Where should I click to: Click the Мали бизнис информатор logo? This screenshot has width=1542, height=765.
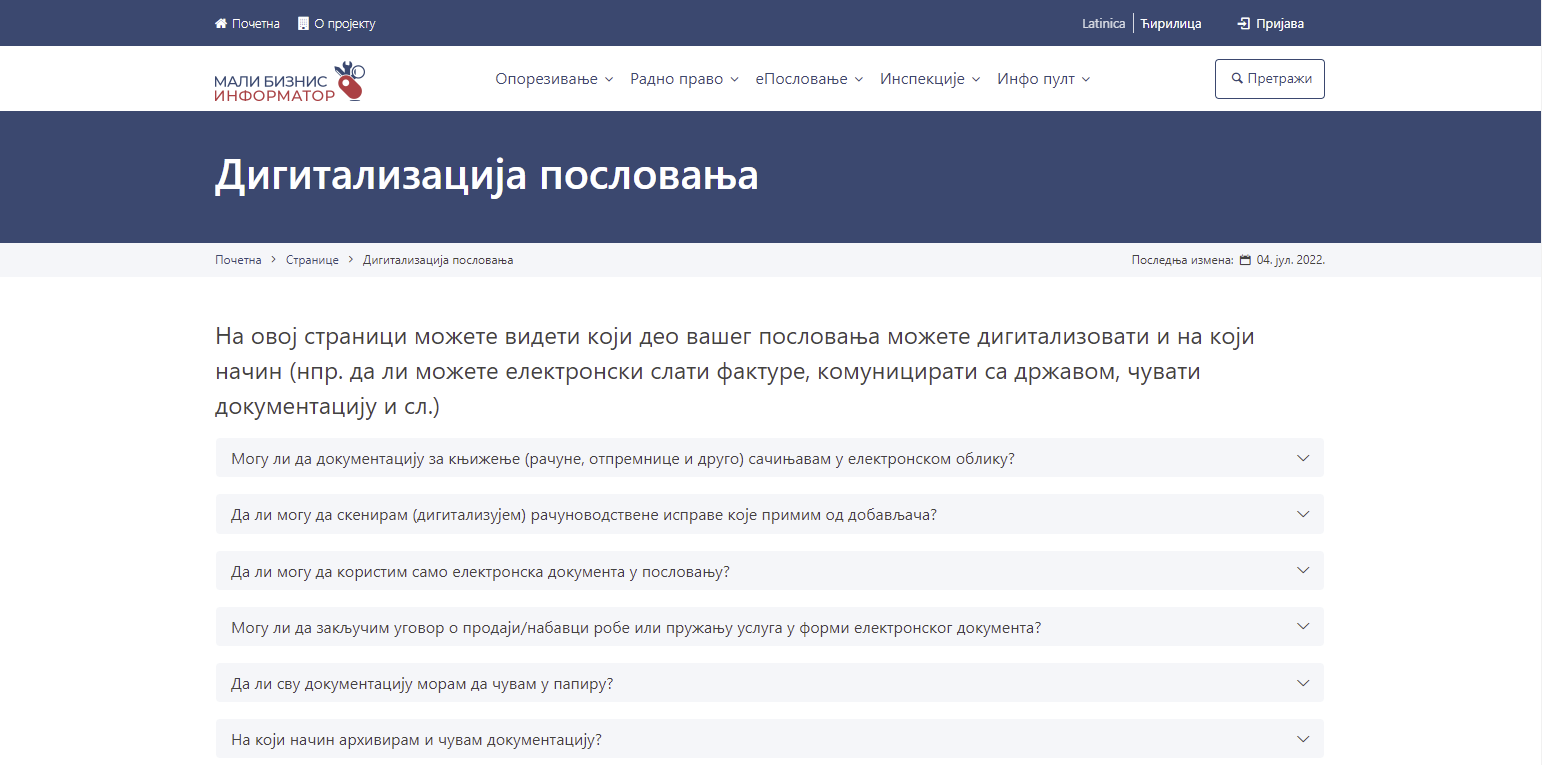(x=290, y=81)
